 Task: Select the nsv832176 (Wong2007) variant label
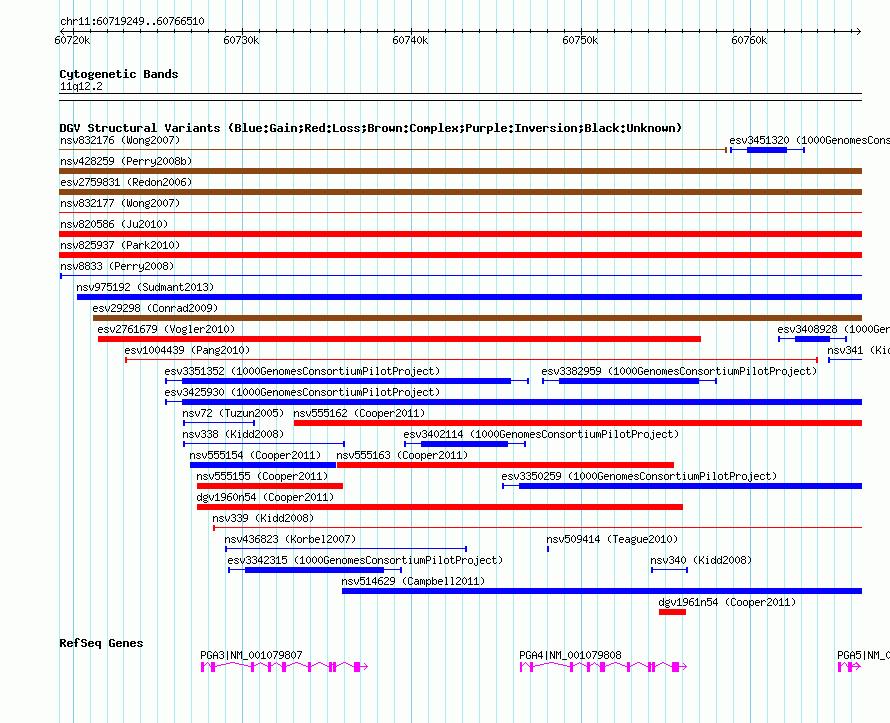tap(120, 140)
